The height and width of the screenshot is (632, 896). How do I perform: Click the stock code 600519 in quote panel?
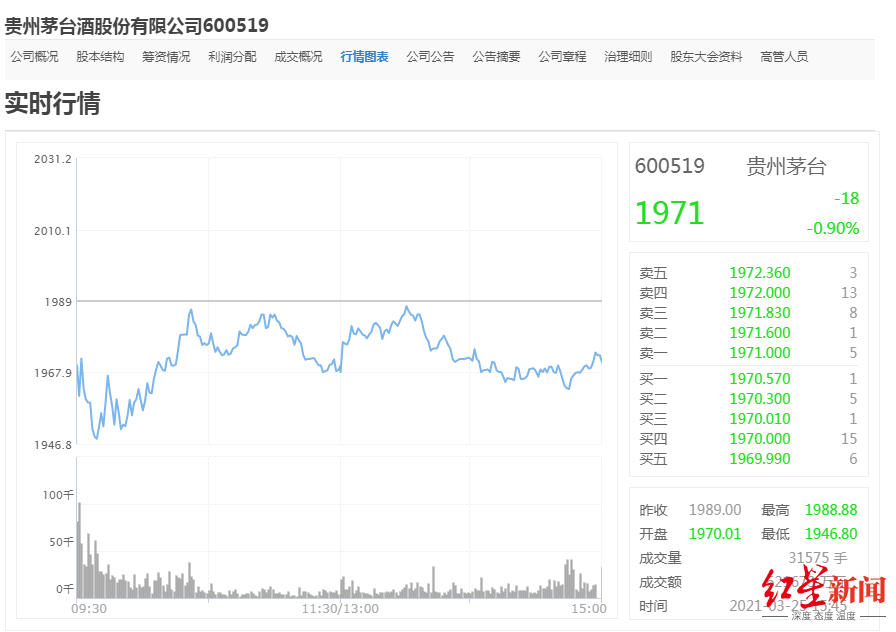coord(670,166)
